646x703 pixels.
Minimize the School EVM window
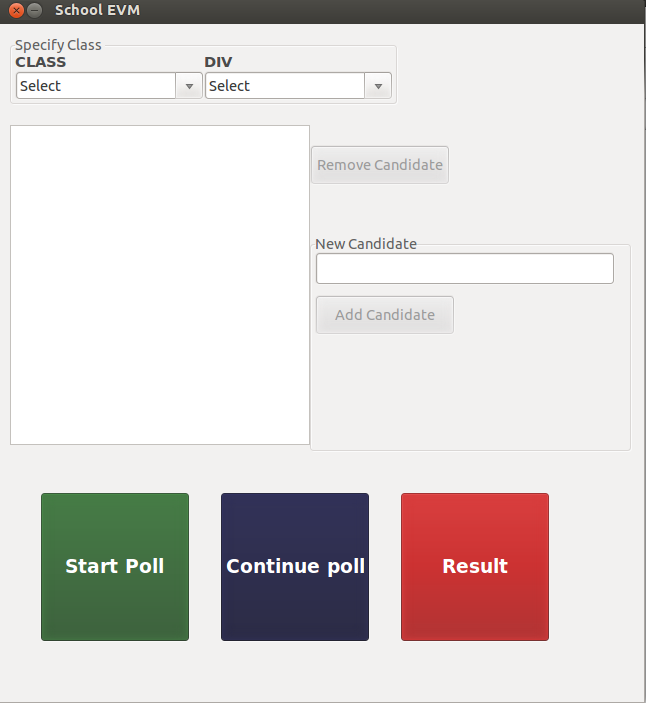pos(35,10)
